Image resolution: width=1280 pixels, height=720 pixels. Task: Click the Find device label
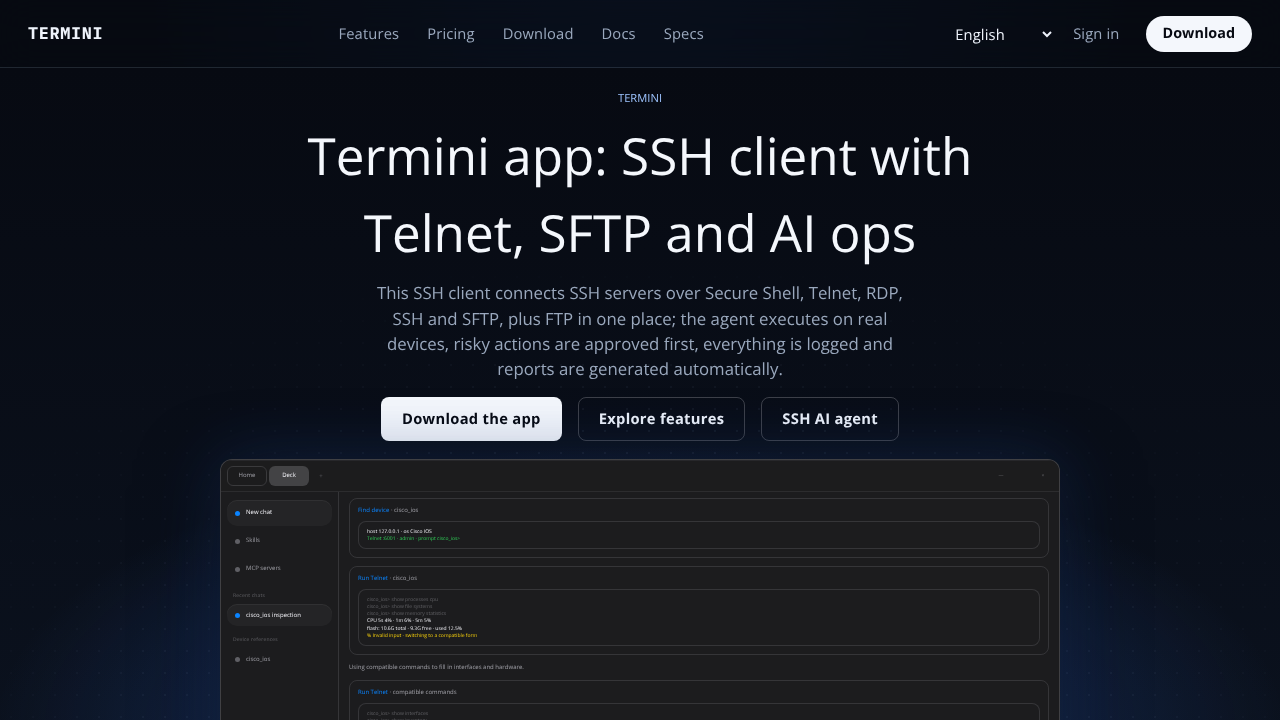(374, 510)
